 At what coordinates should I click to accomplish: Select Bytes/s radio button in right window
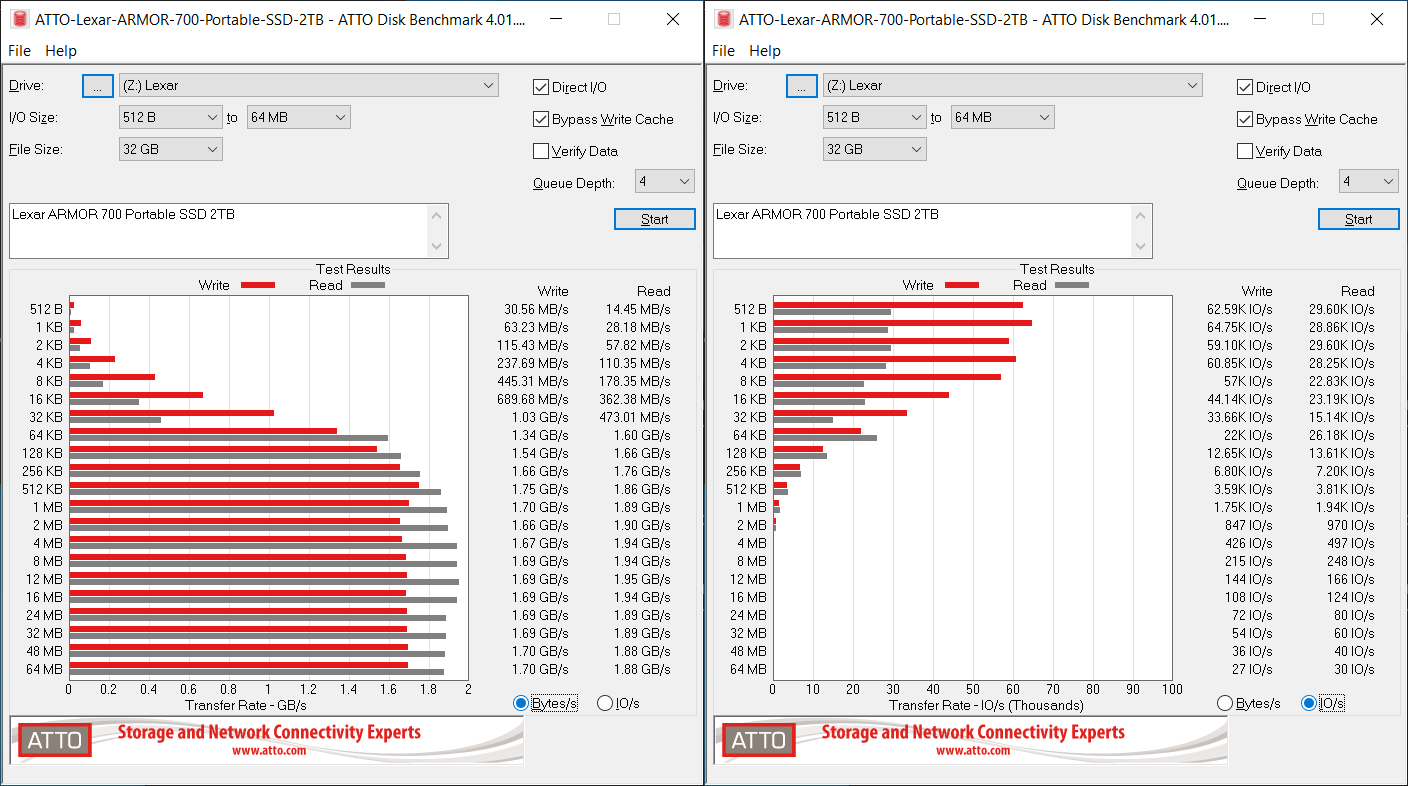pos(1225,703)
